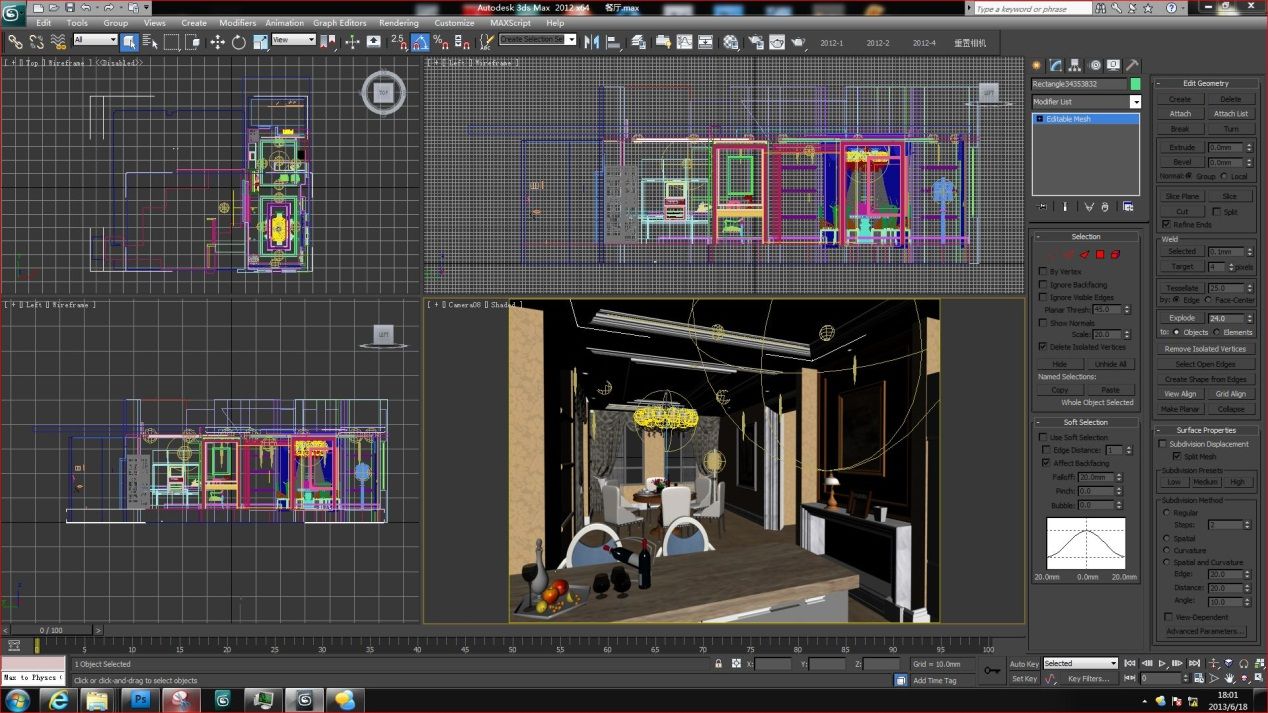Toggle the Angle Snap tool
The height and width of the screenshot is (713, 1268).
coord(420,42)
